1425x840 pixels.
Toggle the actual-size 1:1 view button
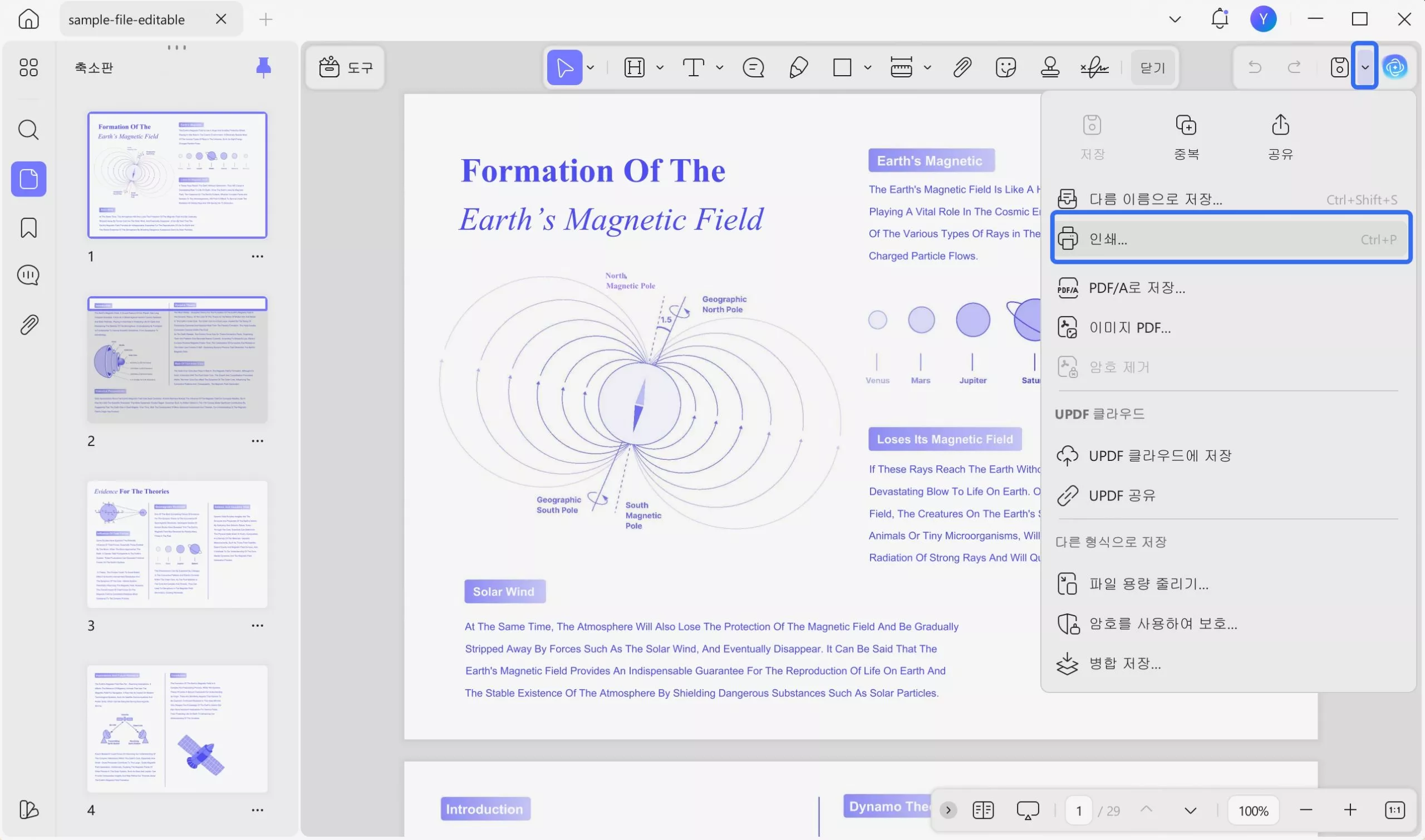point(1394,810)
